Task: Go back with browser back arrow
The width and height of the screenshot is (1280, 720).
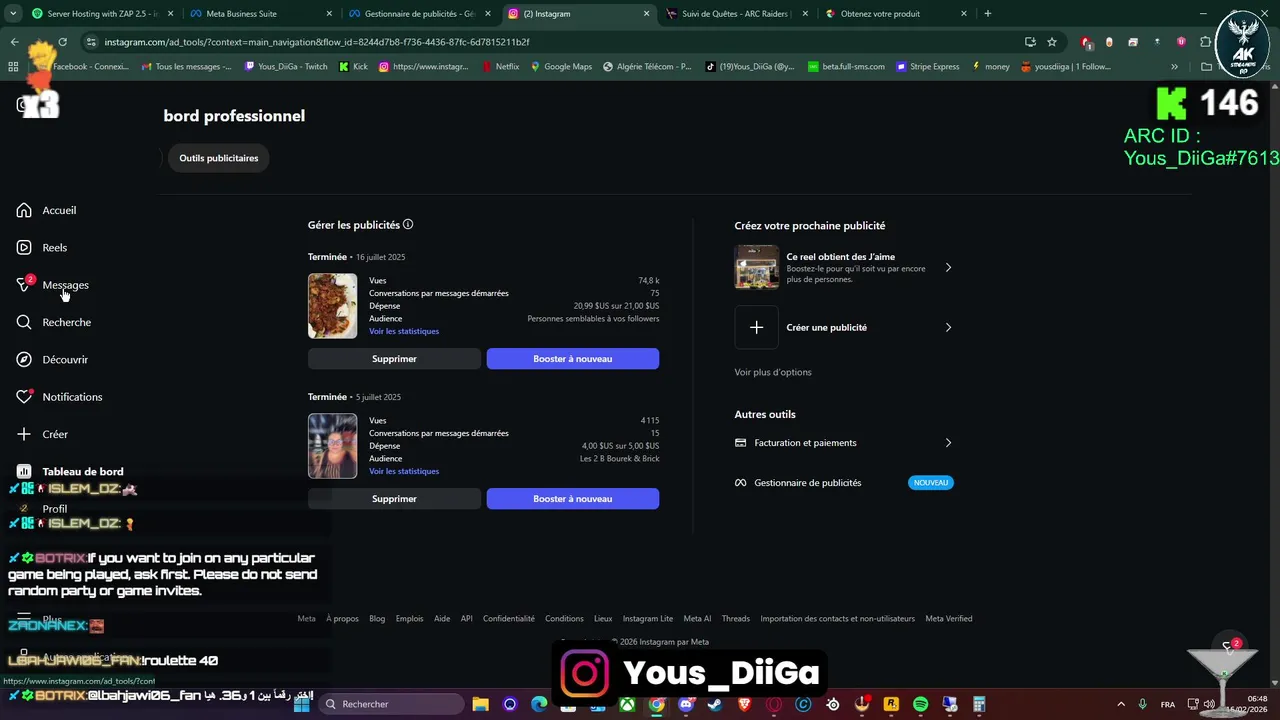Action: point(14,42)
